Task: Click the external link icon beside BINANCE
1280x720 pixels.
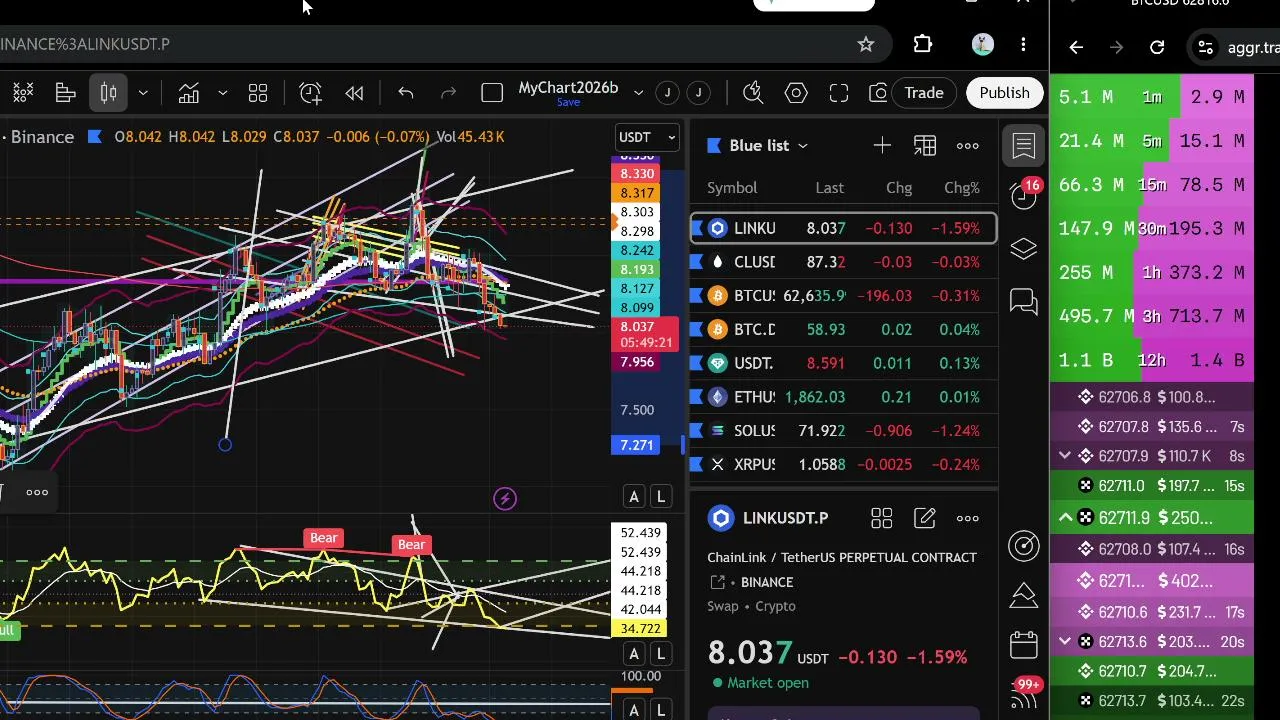Action: pyautogui.click(x=717, y=582)
